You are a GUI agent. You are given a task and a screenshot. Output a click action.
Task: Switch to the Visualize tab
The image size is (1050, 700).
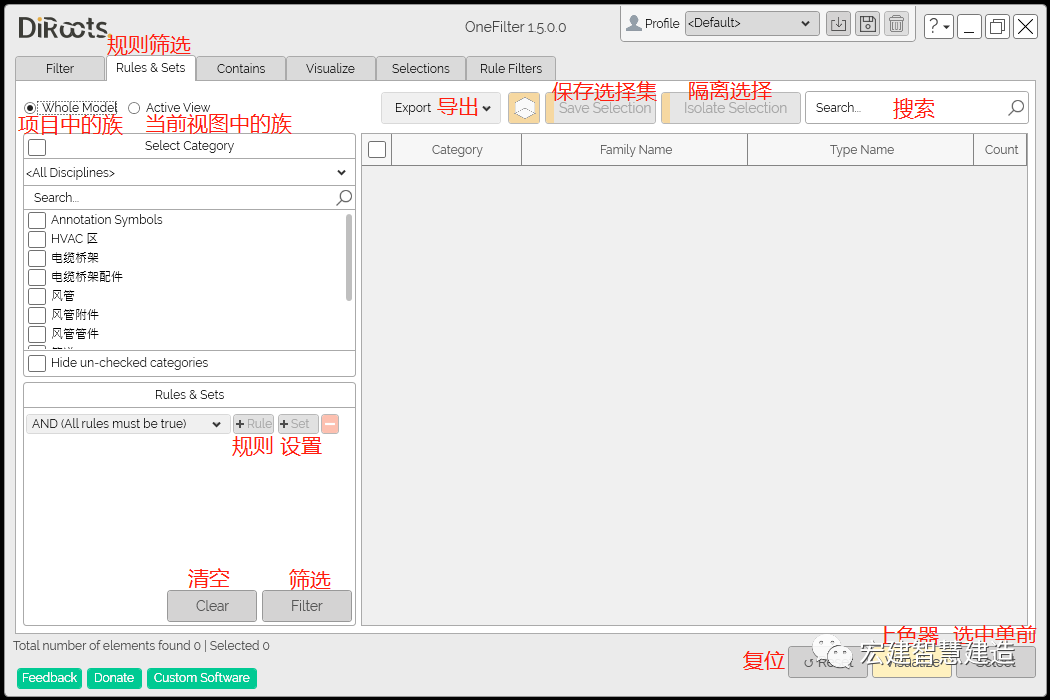(330, 69)
